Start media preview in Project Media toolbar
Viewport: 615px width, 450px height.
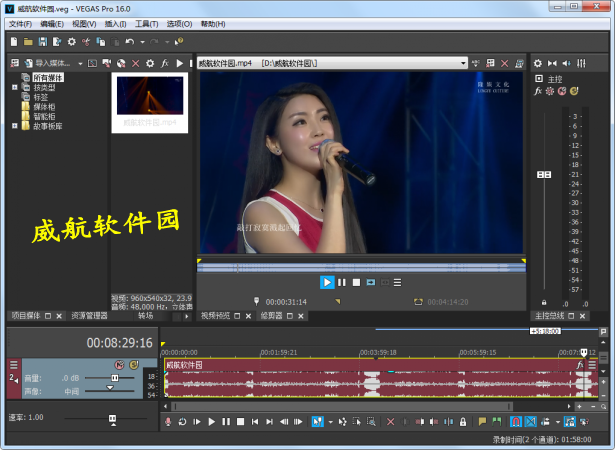[x=179, y=63]
